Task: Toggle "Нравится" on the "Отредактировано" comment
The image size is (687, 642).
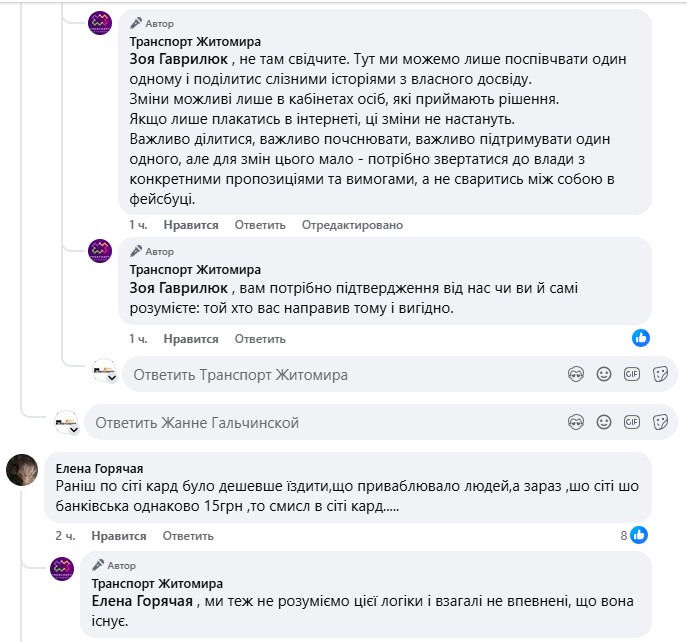Action: tap(191, 225)
